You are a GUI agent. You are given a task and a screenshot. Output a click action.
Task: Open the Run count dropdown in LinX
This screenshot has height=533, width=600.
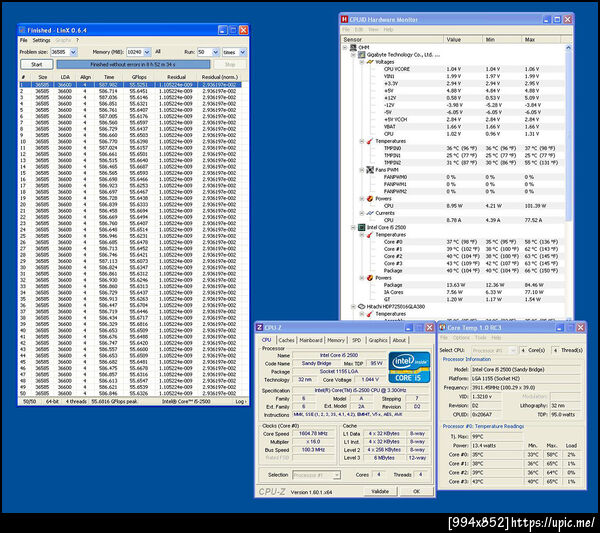point(216,52)
